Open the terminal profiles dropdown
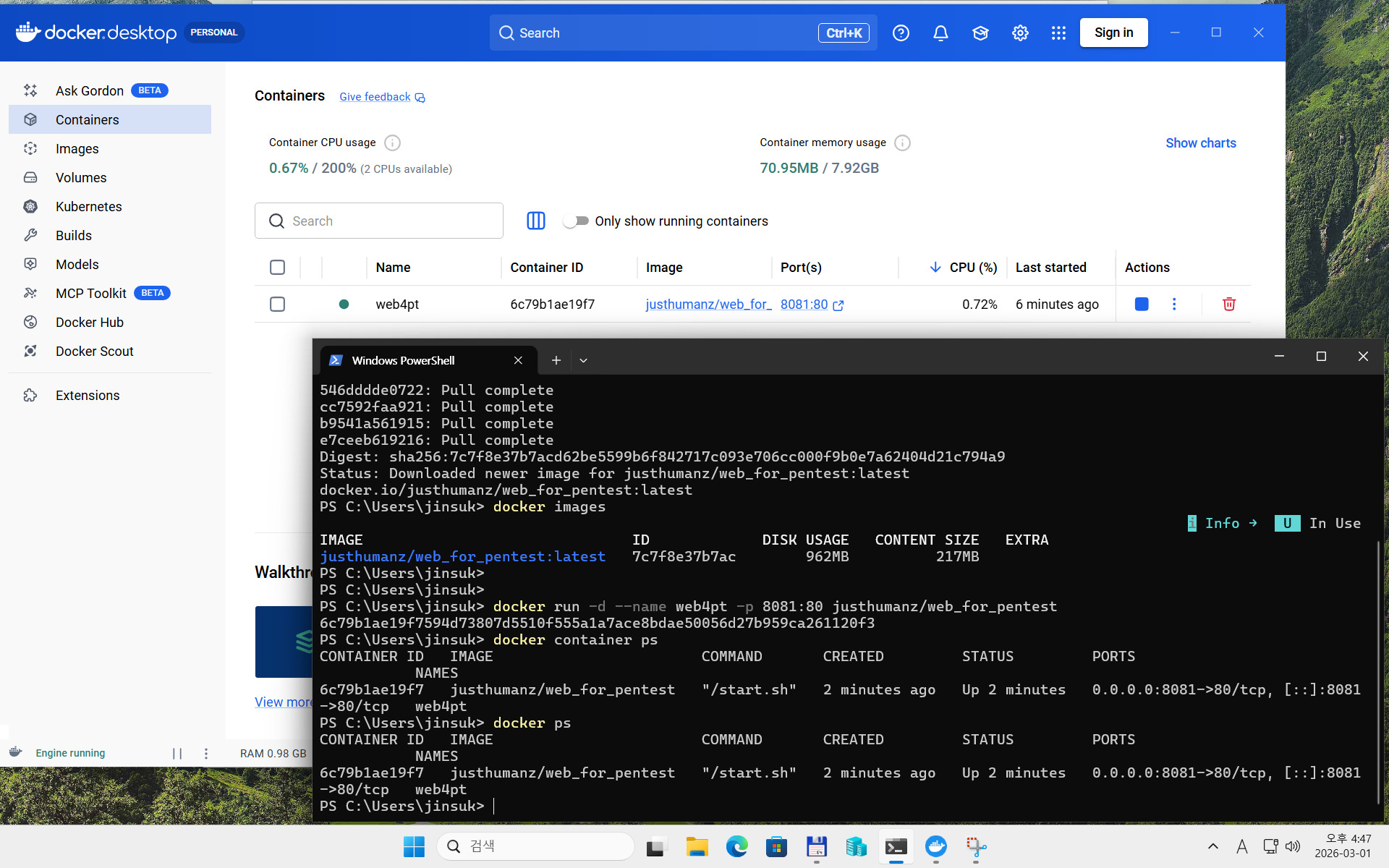 pos(583,360)
